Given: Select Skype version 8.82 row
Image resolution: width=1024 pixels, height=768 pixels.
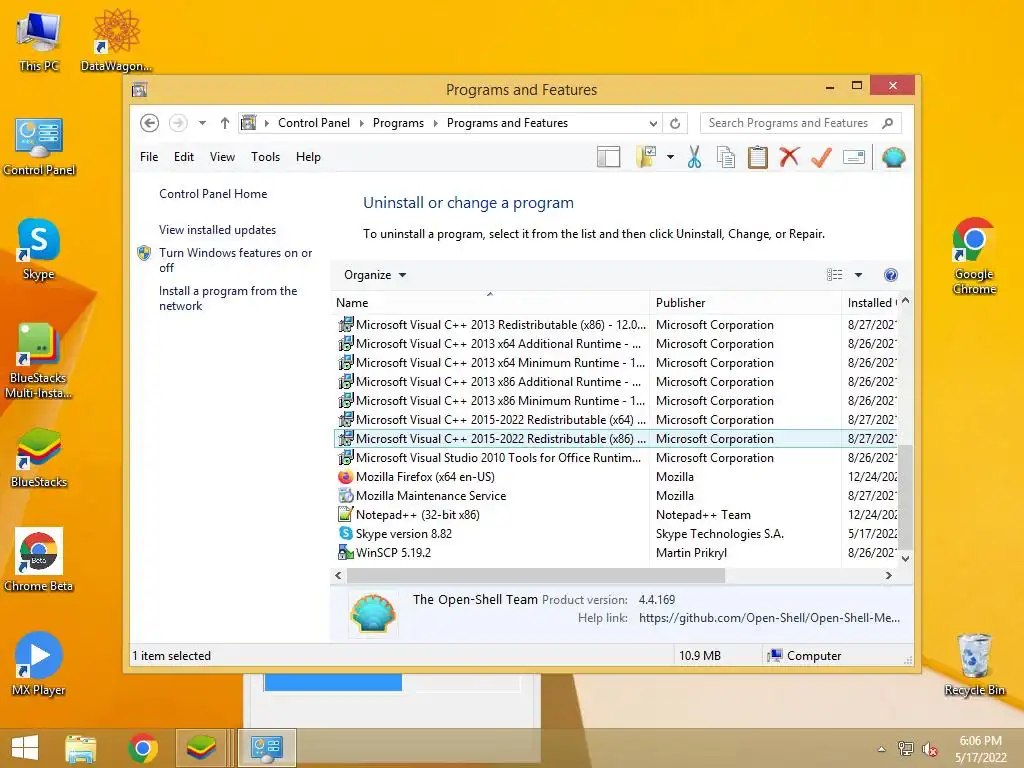Looking at the screenshot, I should [616, 534].
